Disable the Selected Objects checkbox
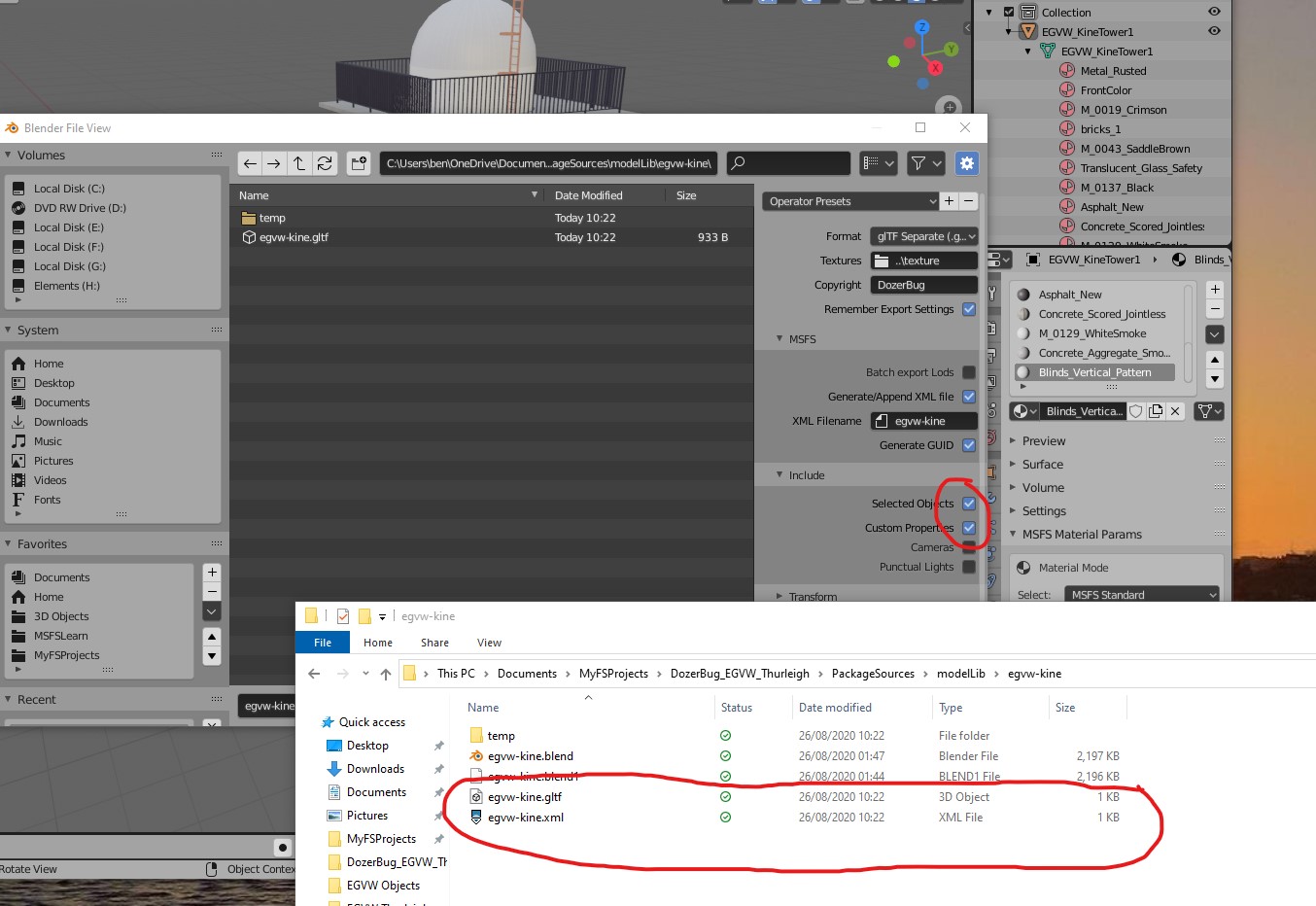Image resolution: width=1316 pixels, height=906 pixels. (968, 504)
